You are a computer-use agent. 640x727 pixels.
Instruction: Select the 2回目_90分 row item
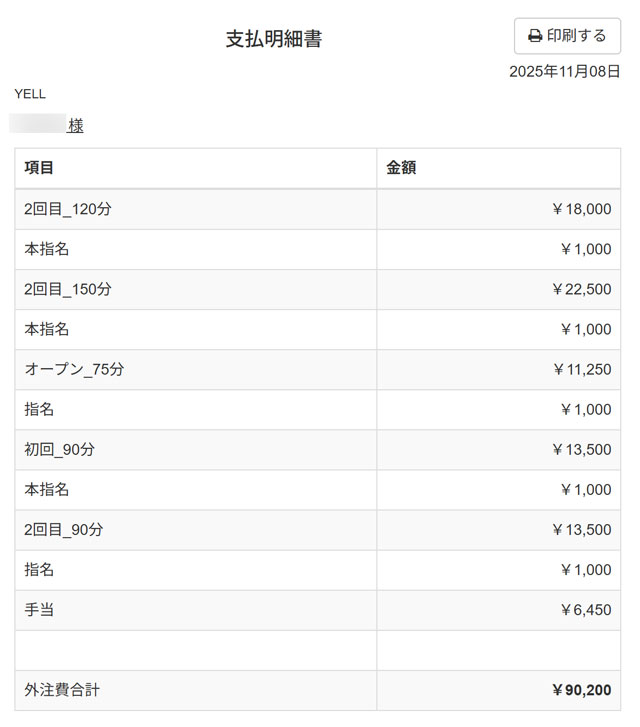(x=64, y=530)
